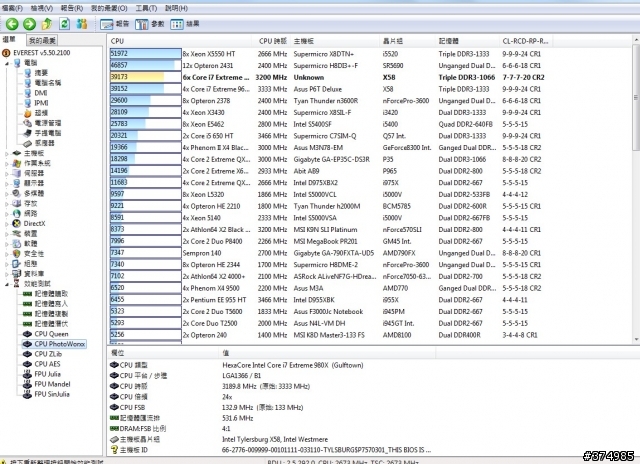The image size is (640, 464).
Task: Open the 工具(T) menu
Action: 146,8
